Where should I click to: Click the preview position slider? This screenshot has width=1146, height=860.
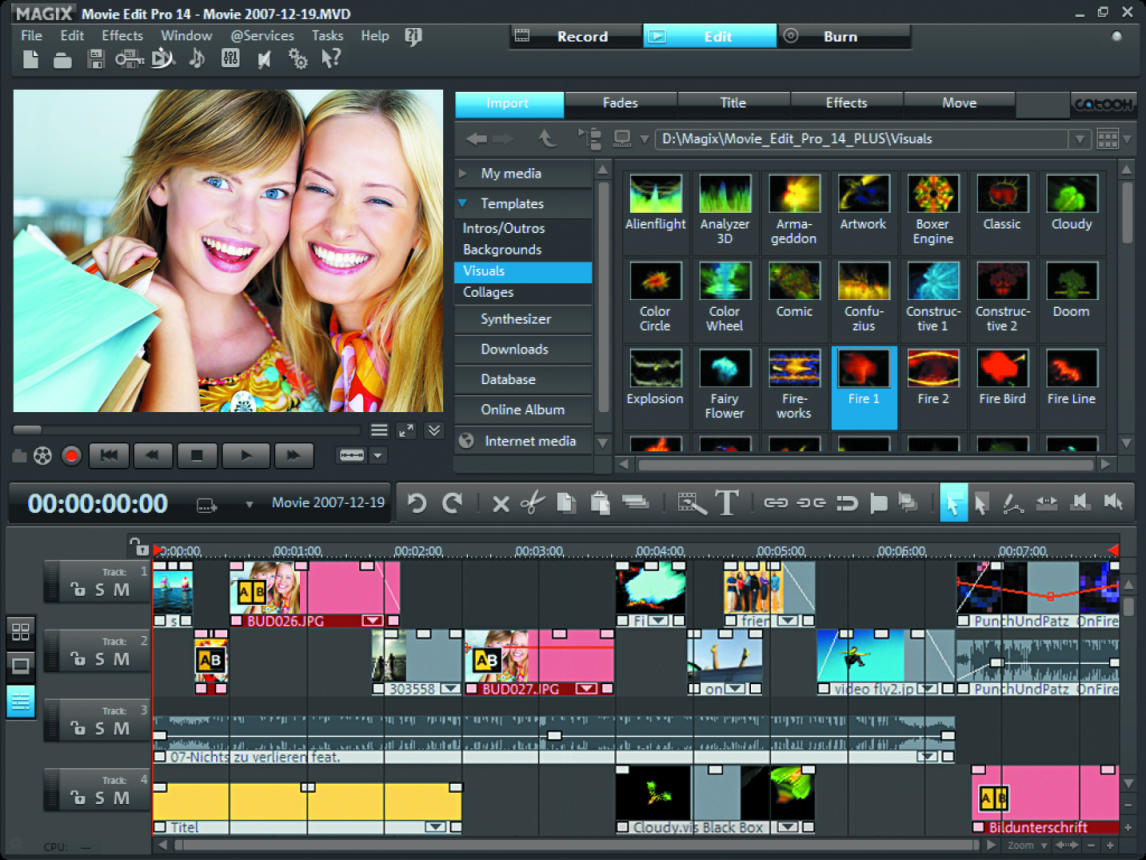point(26,430)
